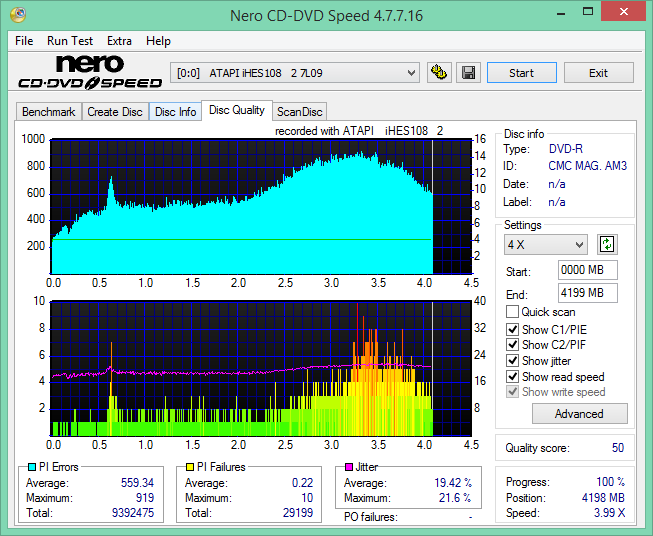Screen dimensions: 653x536
Task: Select the Disc Quality tab
Action: pyautogui.click(x=237, y=110)
